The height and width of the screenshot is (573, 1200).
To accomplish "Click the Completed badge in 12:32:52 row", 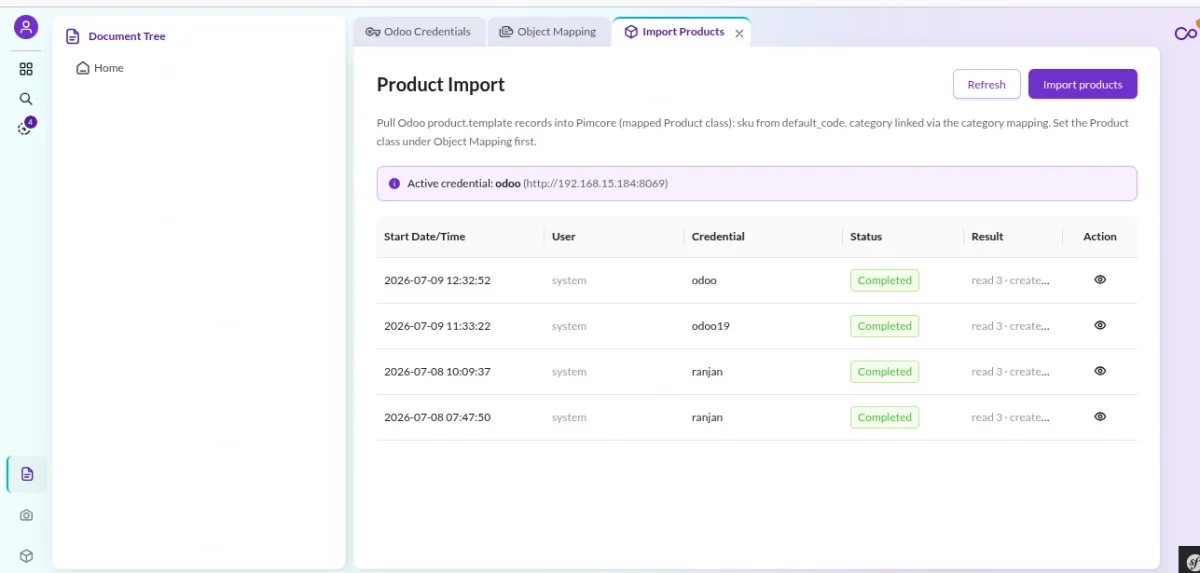I will 885,281.
